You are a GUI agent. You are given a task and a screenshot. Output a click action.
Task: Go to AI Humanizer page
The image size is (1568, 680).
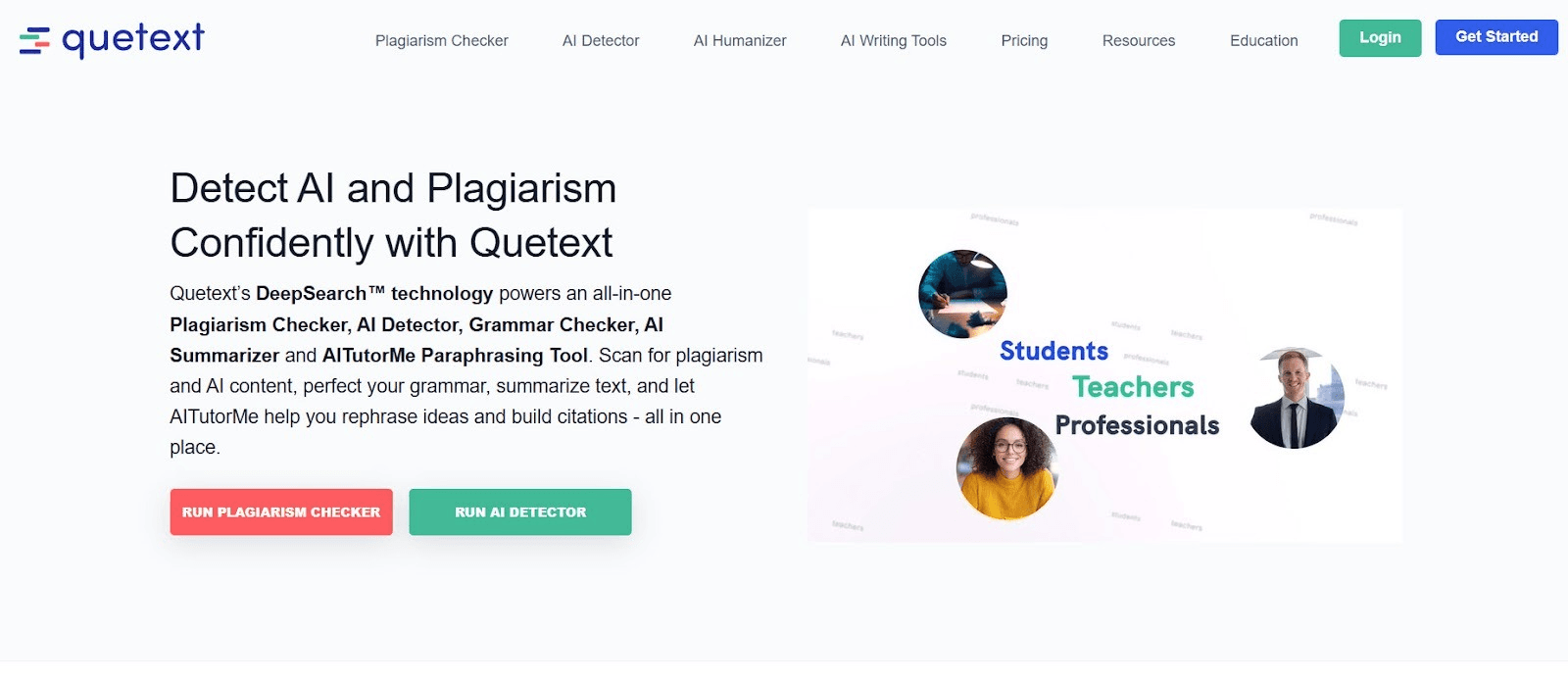(740, 40)
